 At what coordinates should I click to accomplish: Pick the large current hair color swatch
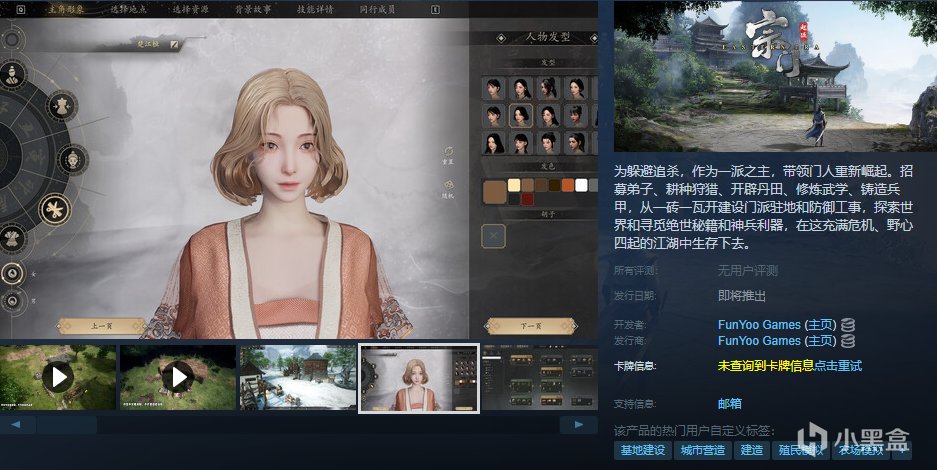point(494,192)
